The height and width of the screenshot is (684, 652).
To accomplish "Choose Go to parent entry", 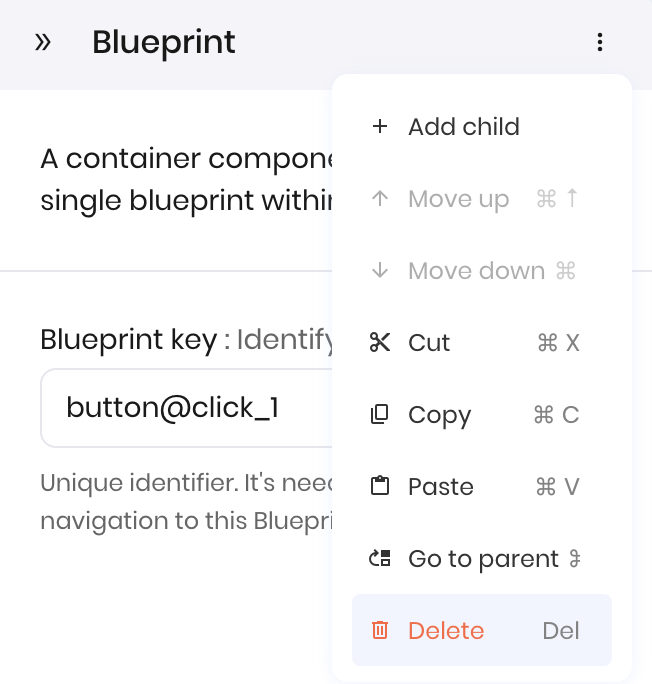I will pos(482,558).
